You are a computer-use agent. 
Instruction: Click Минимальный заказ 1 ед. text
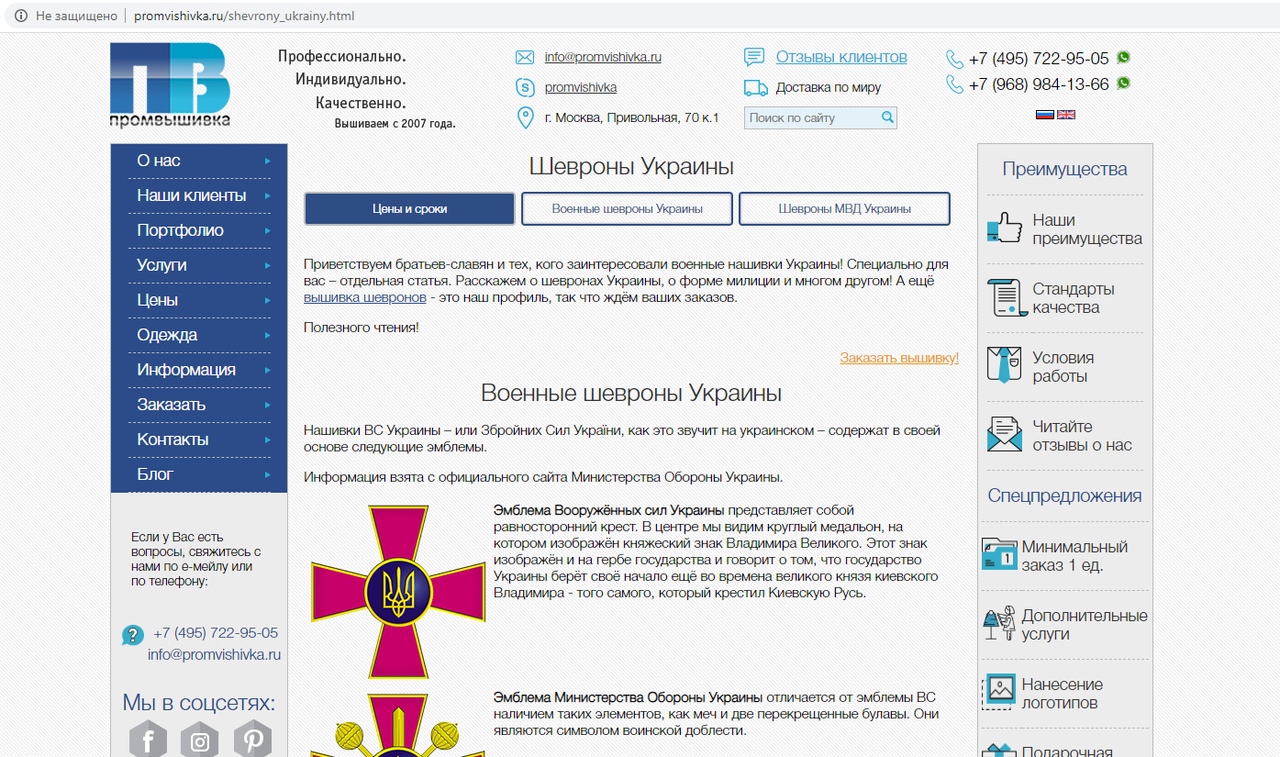1074,556
